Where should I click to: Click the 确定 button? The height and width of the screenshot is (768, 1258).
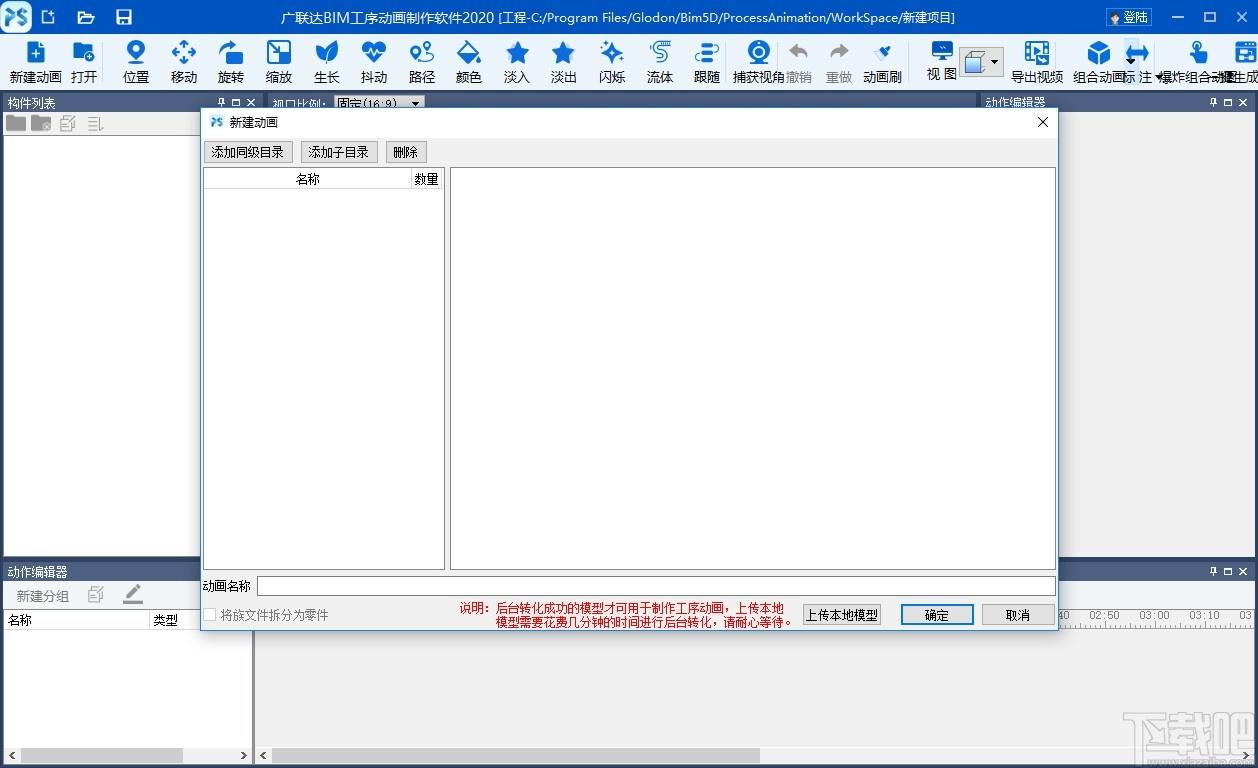[x=937, y=615]
